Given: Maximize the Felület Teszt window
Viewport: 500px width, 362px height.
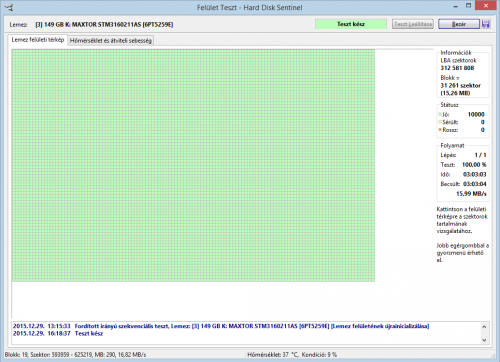Looking at the screenshot, I should click(x=468, y=6).
